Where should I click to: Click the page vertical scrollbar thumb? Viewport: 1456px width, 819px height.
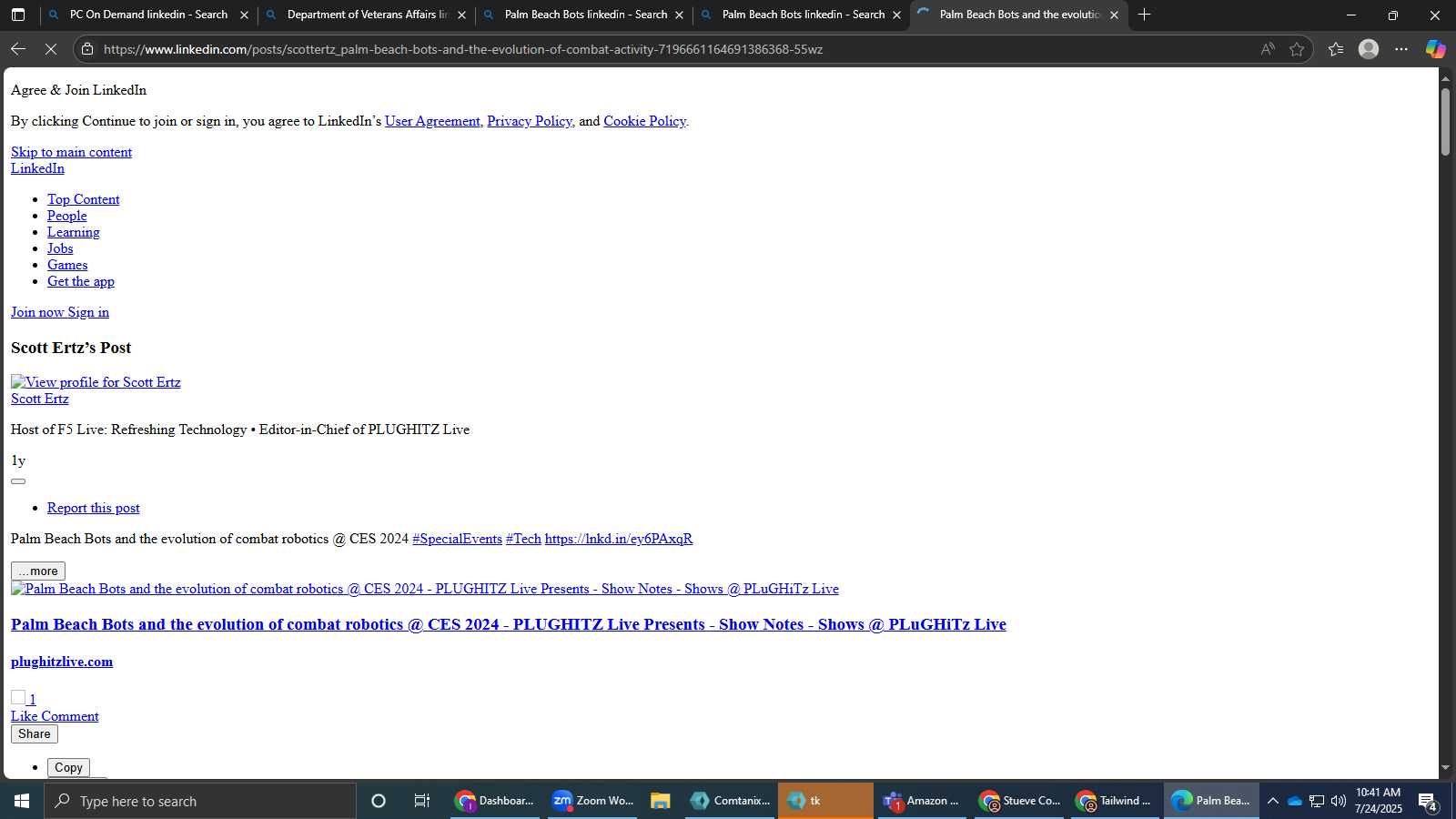click(1445, 122)
